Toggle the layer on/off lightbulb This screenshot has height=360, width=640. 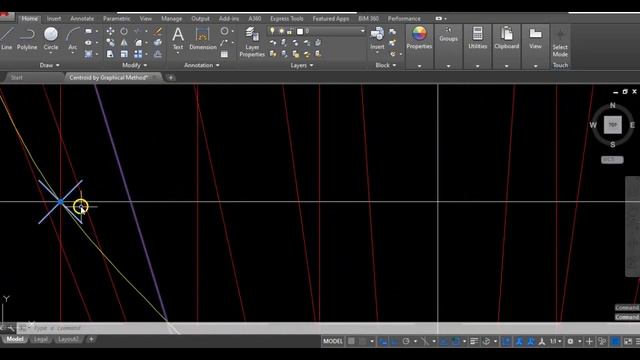click(x=272, y=31)
